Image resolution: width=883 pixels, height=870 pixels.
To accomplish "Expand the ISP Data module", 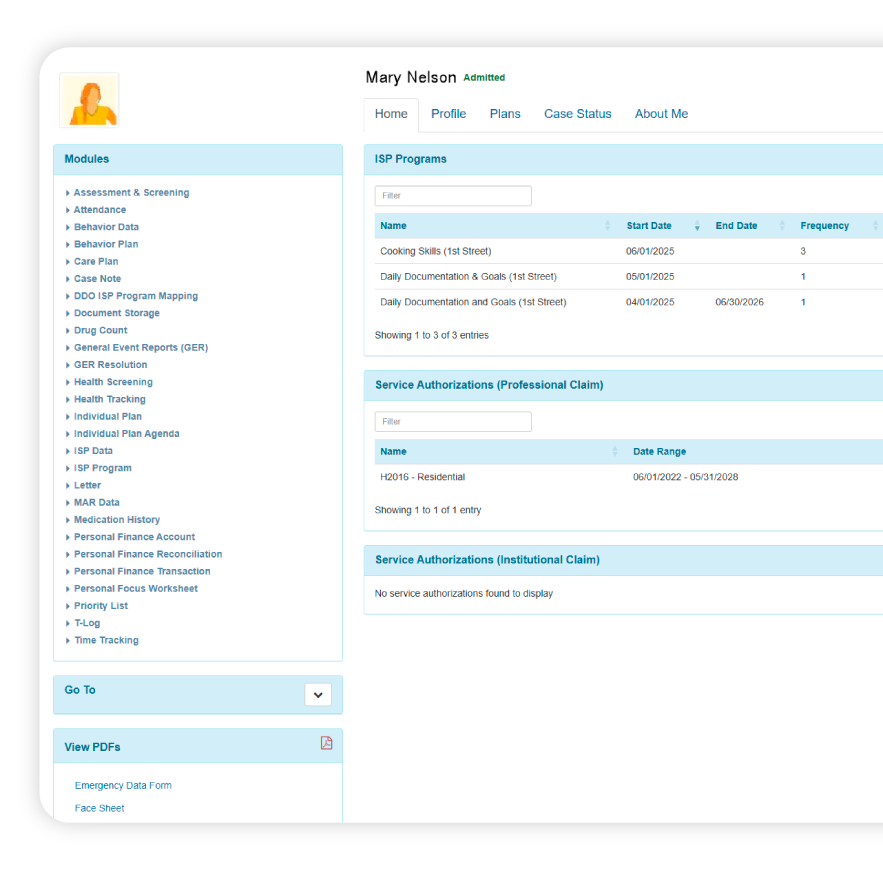I will [95, 450].
